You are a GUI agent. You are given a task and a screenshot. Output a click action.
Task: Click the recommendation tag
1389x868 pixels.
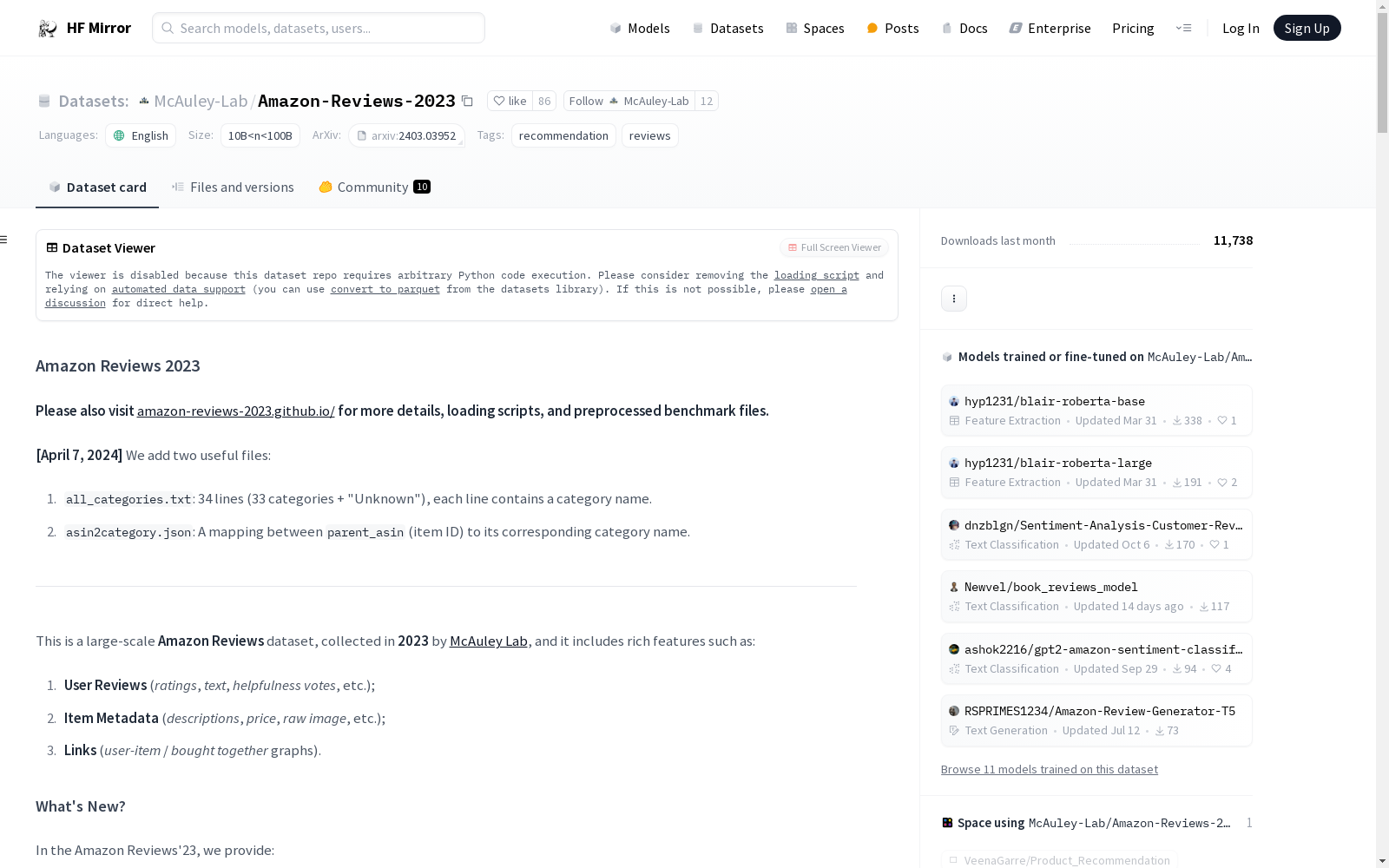point(563,135)
